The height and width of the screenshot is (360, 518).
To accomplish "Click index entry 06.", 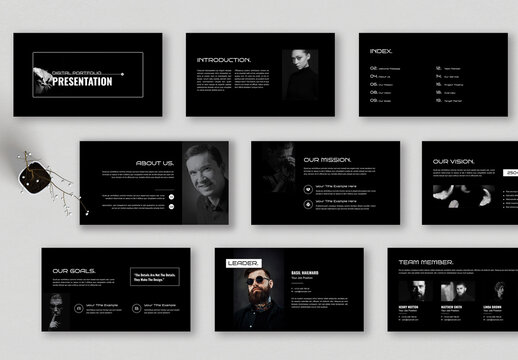I will 381,85.
